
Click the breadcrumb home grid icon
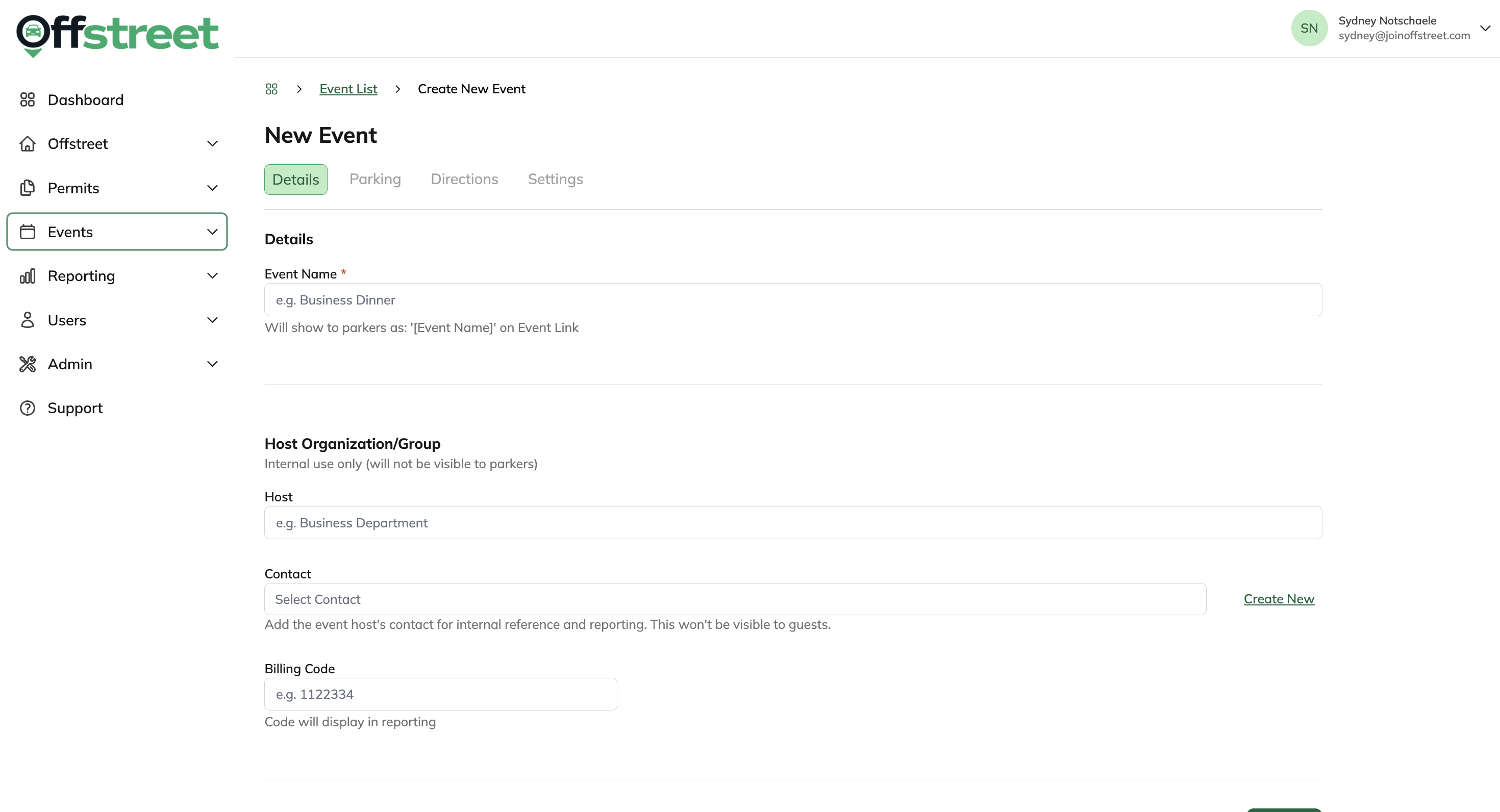(x=271, y=89)
